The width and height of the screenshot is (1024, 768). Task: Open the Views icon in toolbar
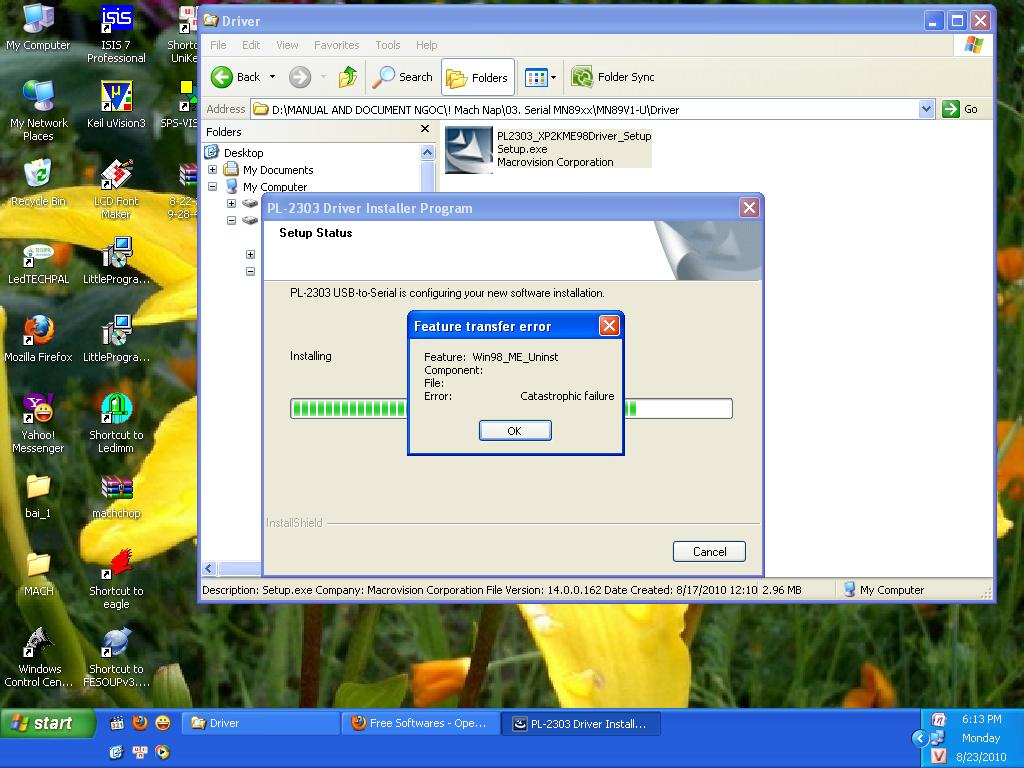(x=536, y=78)
